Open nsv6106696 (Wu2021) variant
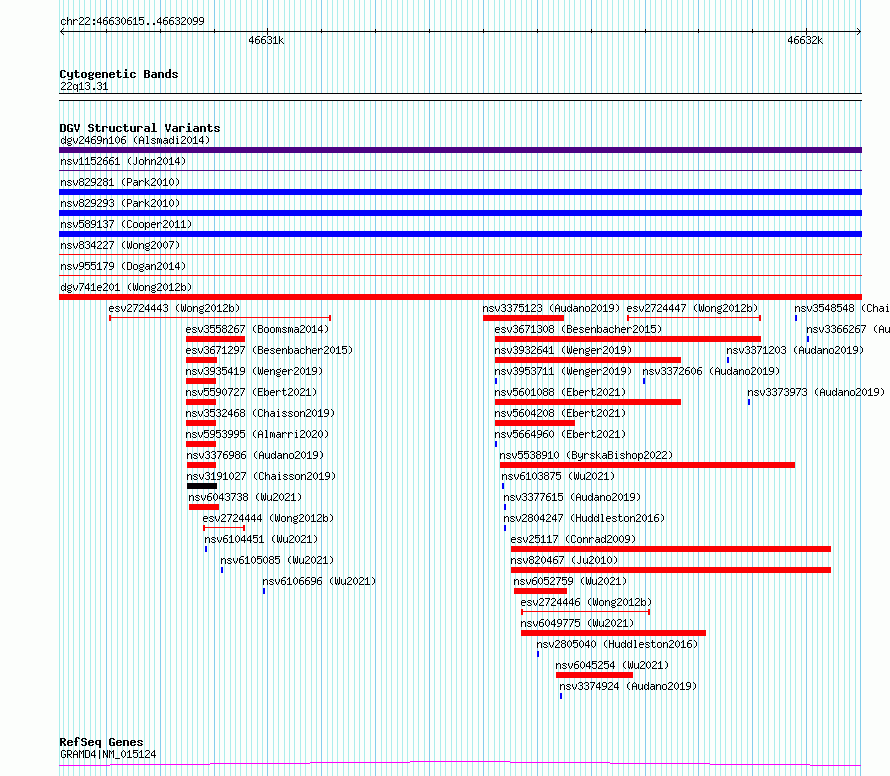This screenshot has height=776, width=890. coord(319,581)
